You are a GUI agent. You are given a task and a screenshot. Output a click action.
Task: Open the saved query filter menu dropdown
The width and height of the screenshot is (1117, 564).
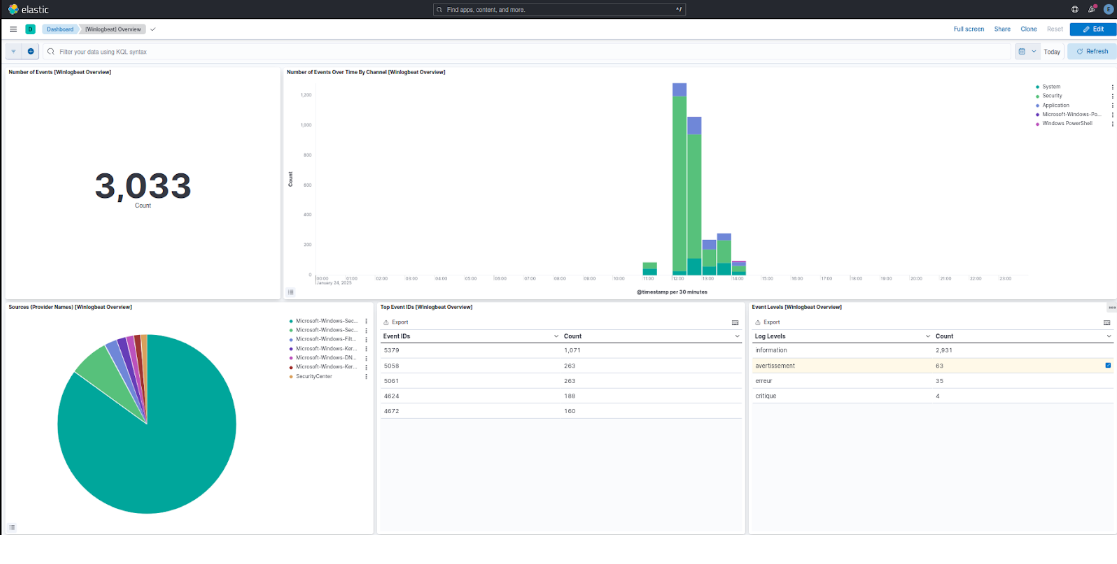(14, 51)
